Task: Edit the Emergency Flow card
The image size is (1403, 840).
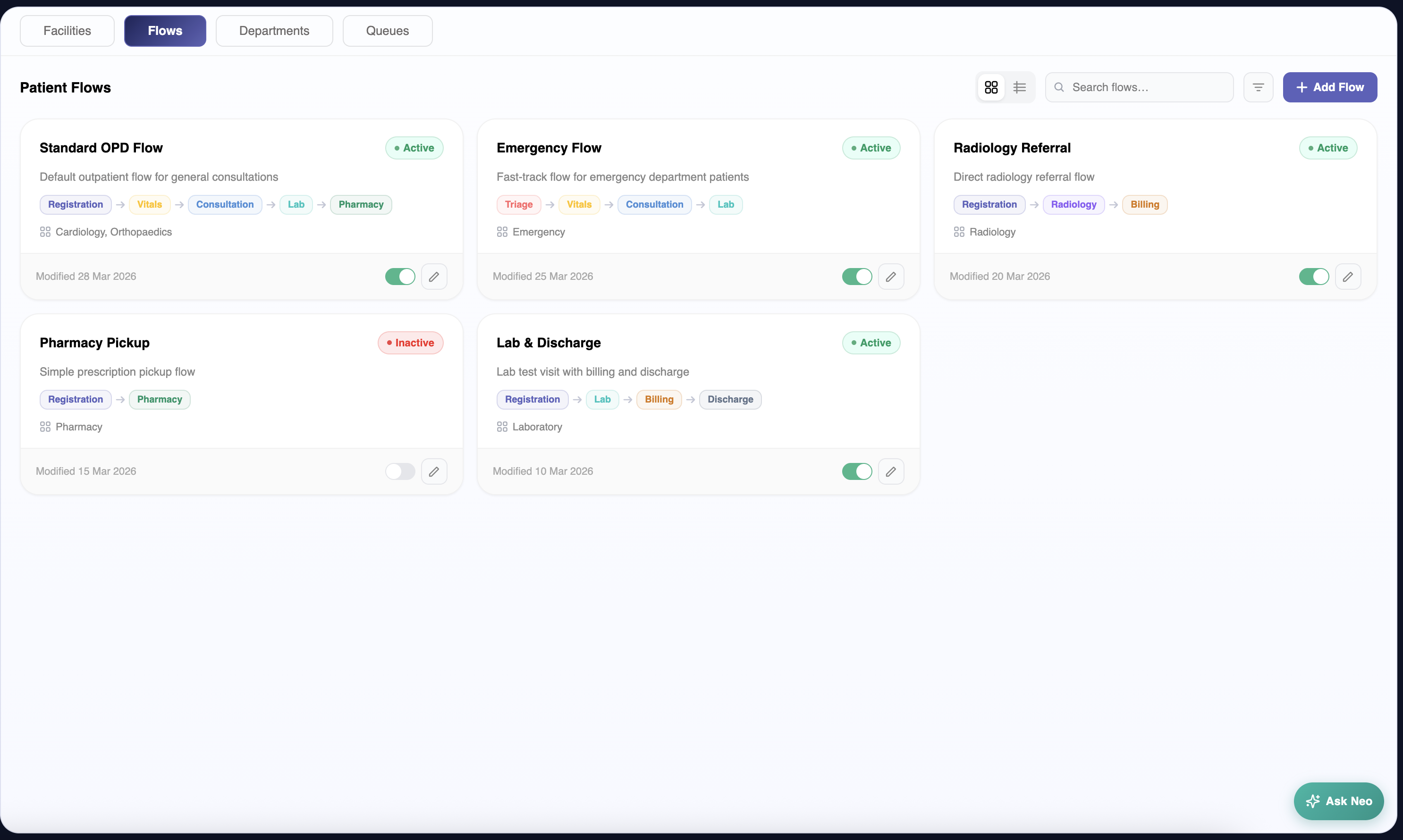Action: tap(891, 277)
